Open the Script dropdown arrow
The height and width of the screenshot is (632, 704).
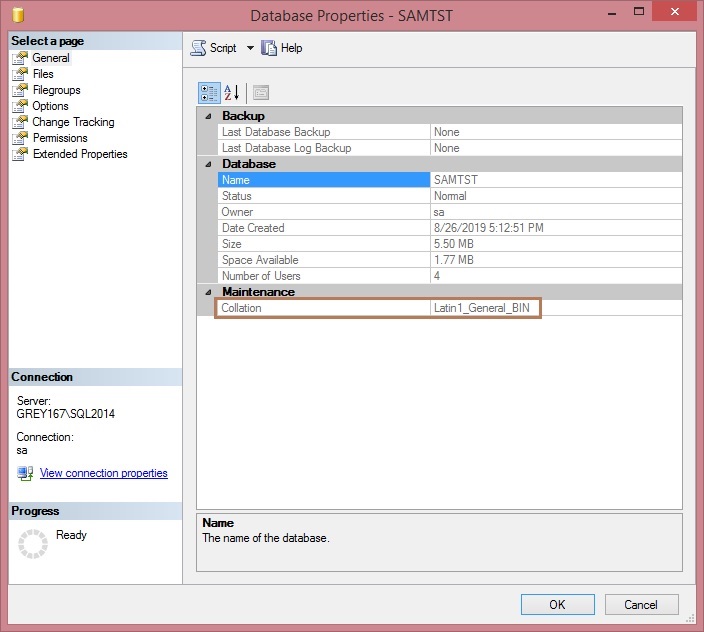(250, 48)
